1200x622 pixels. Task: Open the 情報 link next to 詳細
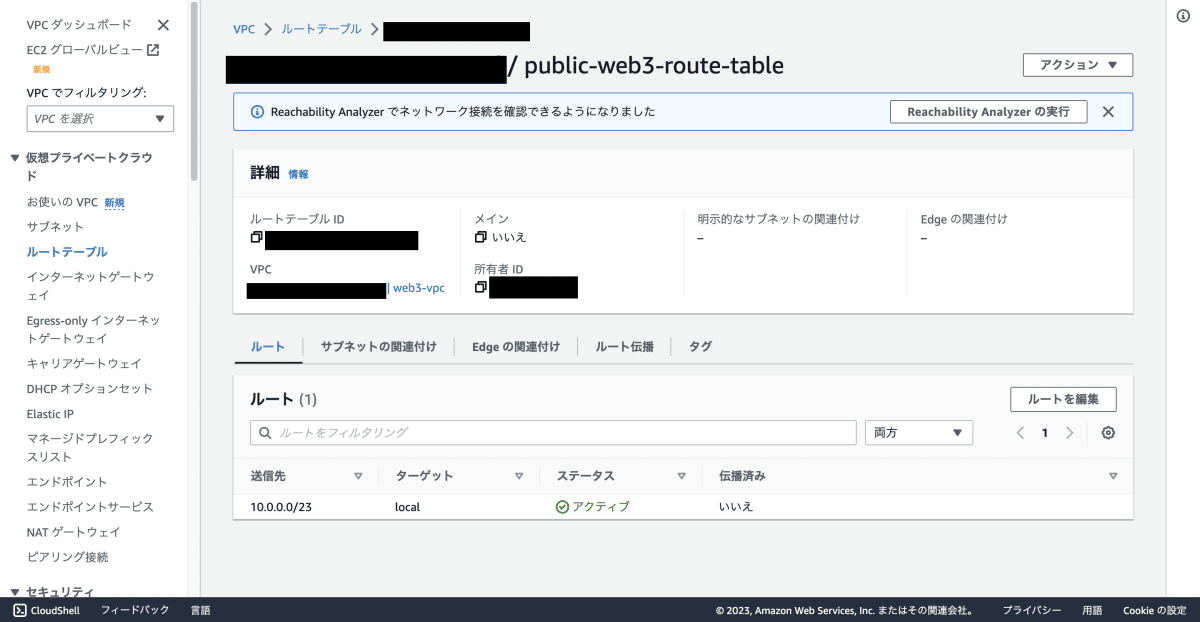(x=298, y=174)
